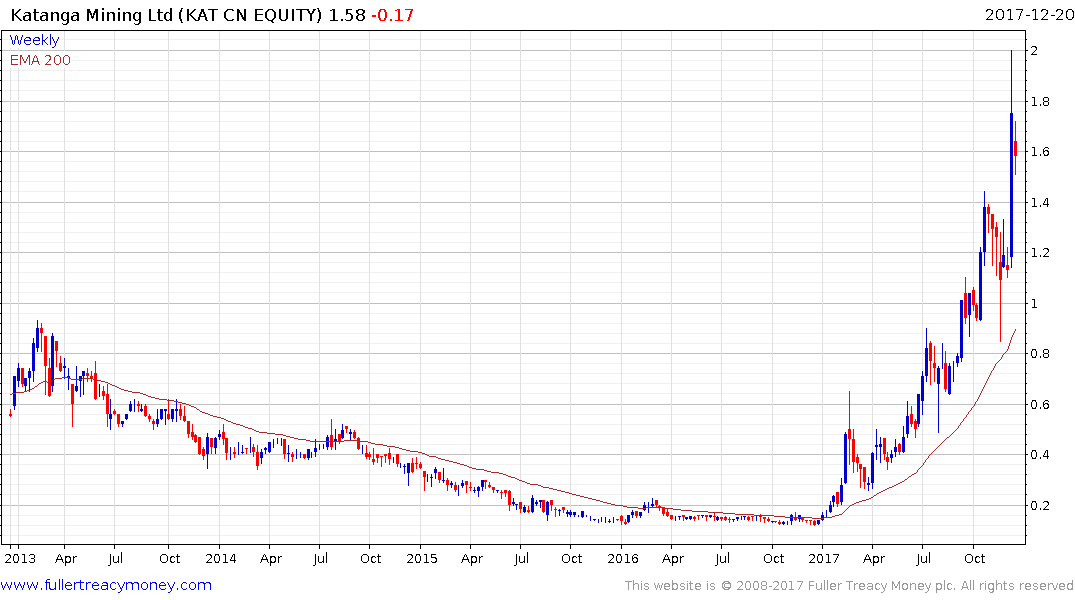Click the last price value 1.58

click(x=347, y=15)
